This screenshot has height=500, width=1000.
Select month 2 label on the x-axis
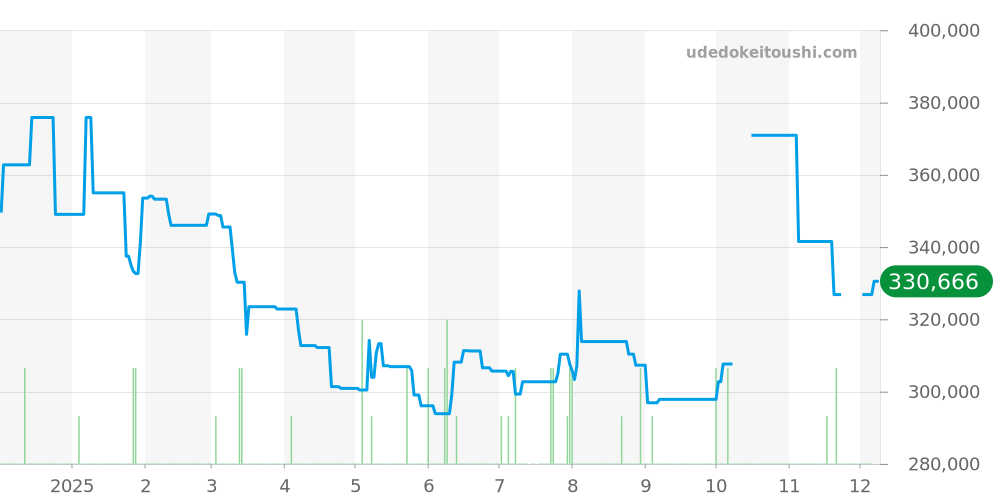pos(145,486)
